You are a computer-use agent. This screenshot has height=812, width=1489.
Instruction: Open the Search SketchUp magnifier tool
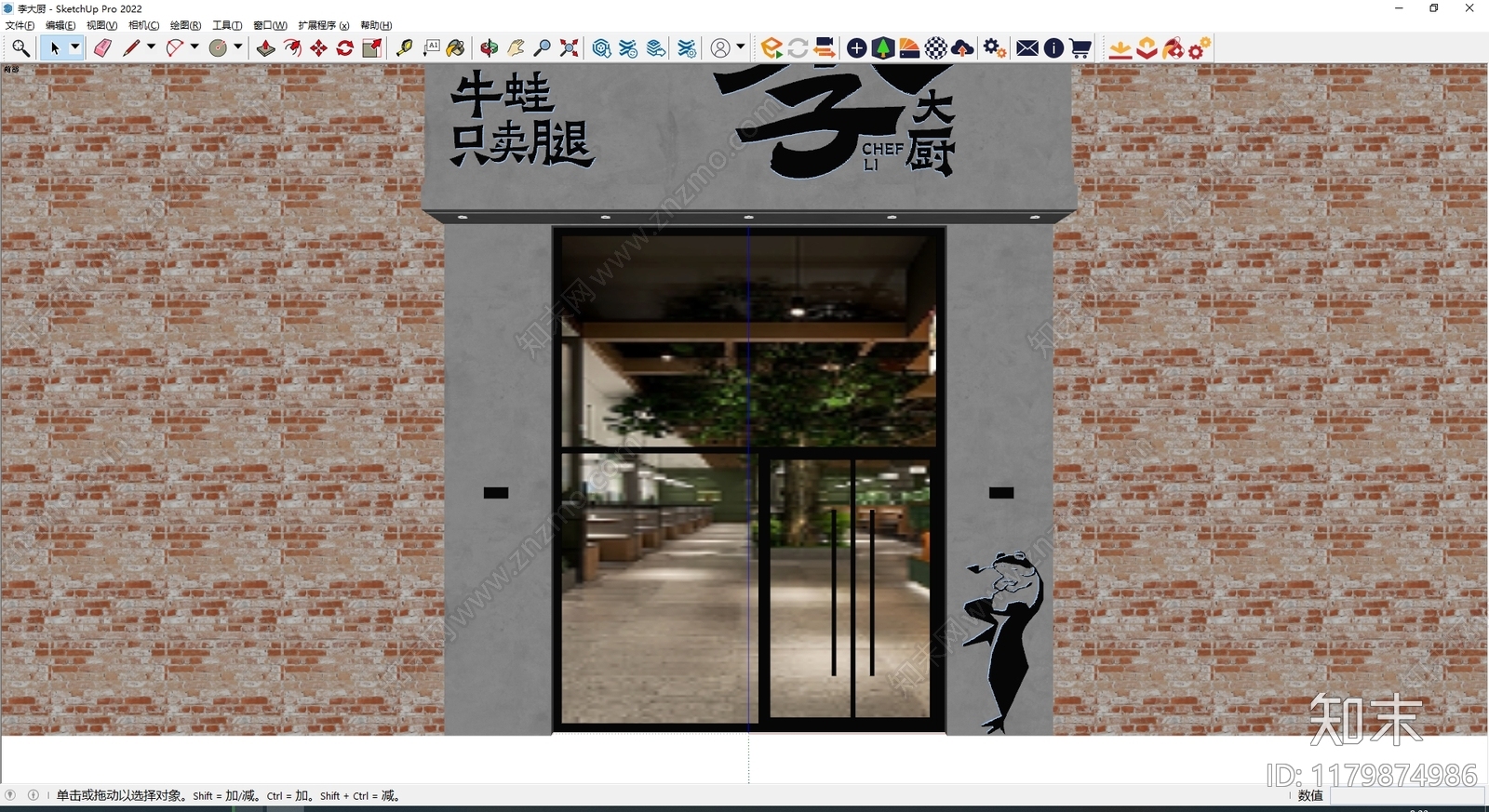pyautogui.click(x=20, y=48)
